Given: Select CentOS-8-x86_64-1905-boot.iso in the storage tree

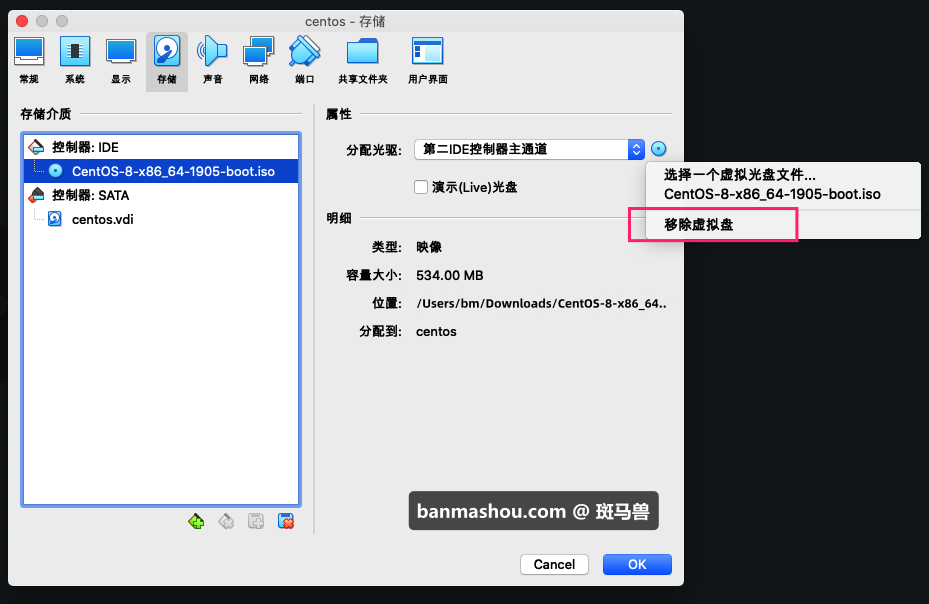Looking at the screenshot, I should click(x=161, y=171).
